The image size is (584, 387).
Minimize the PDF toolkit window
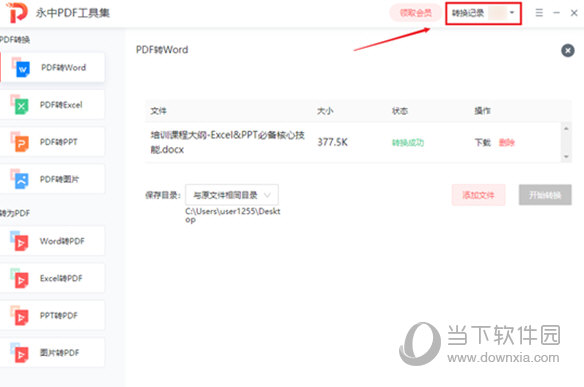[556, 13]
